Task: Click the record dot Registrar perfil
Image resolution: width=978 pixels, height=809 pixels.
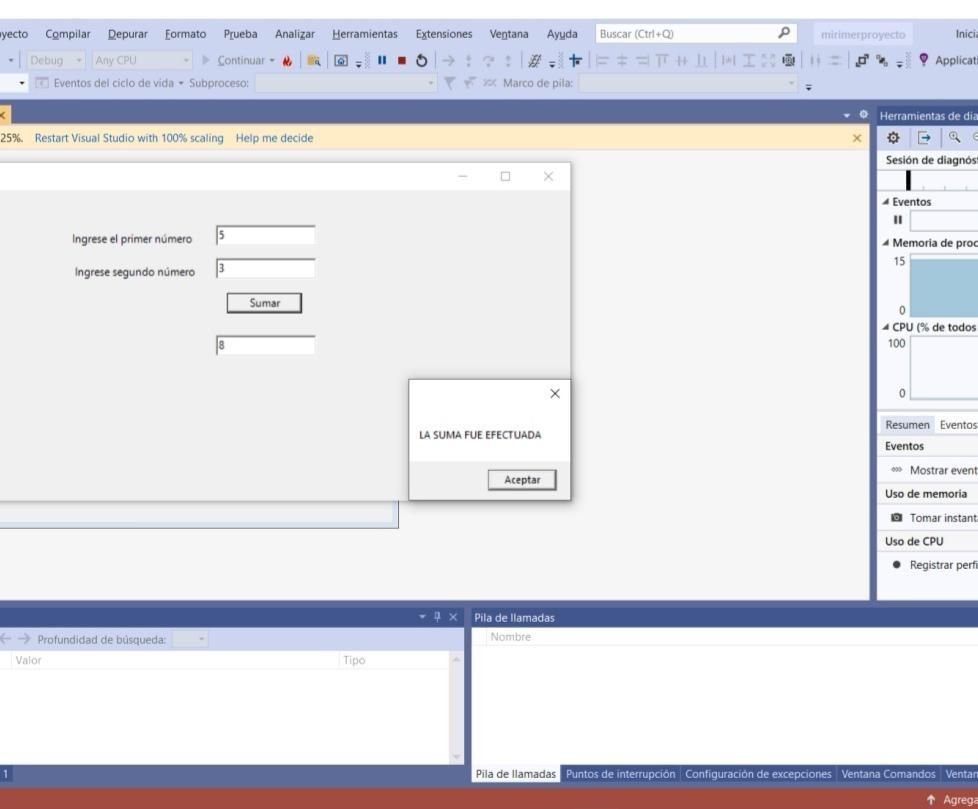Action: [896, 564]
